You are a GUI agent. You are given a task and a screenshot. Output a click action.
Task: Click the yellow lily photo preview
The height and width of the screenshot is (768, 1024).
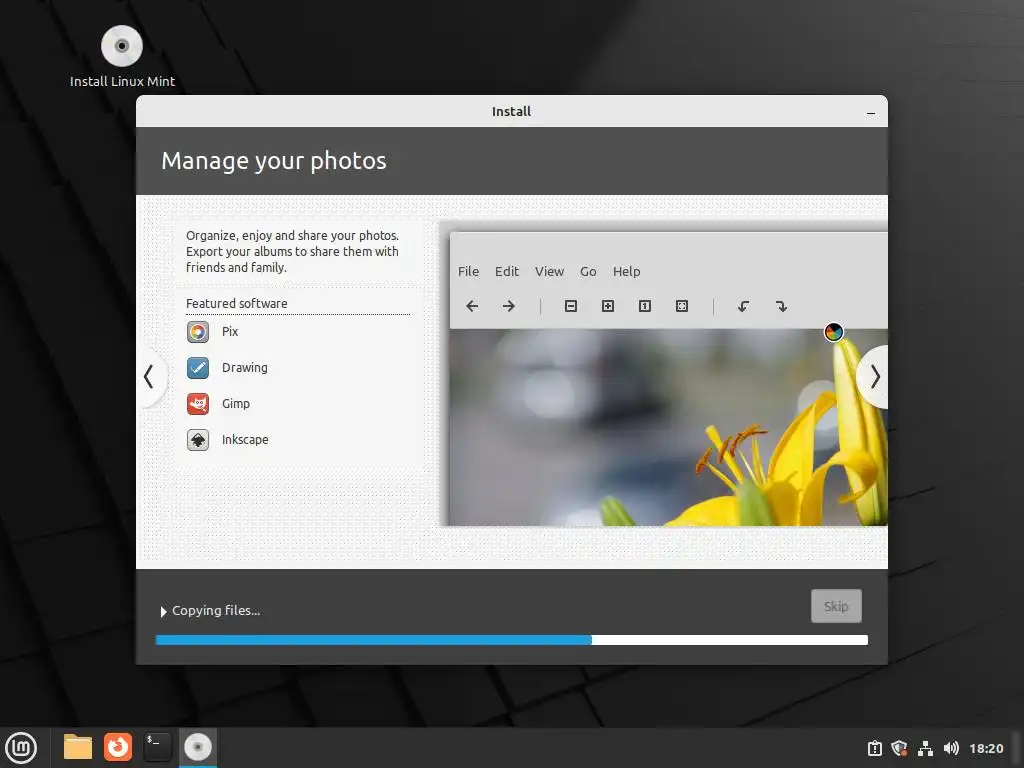point(668,427)
